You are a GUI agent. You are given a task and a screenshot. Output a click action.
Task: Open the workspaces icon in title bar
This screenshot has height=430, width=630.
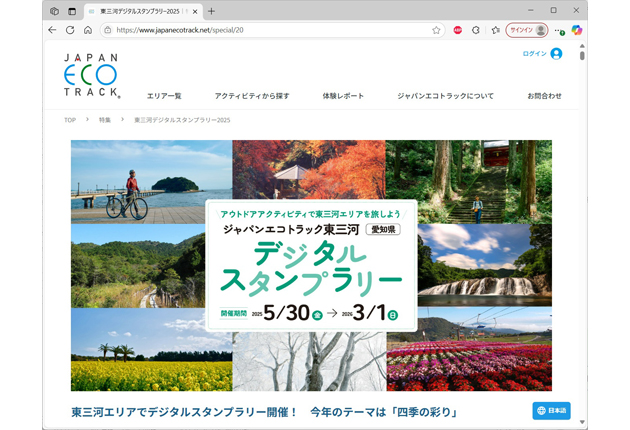click(54, 11)
